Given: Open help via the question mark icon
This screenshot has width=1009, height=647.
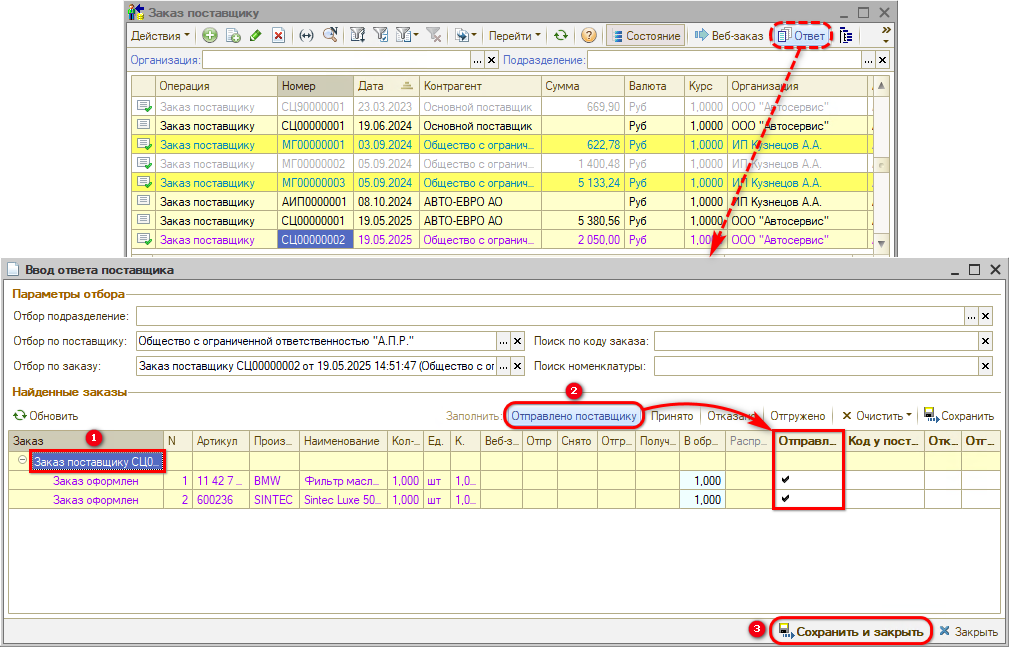Looking at the screenshot, I should [589, 35].
